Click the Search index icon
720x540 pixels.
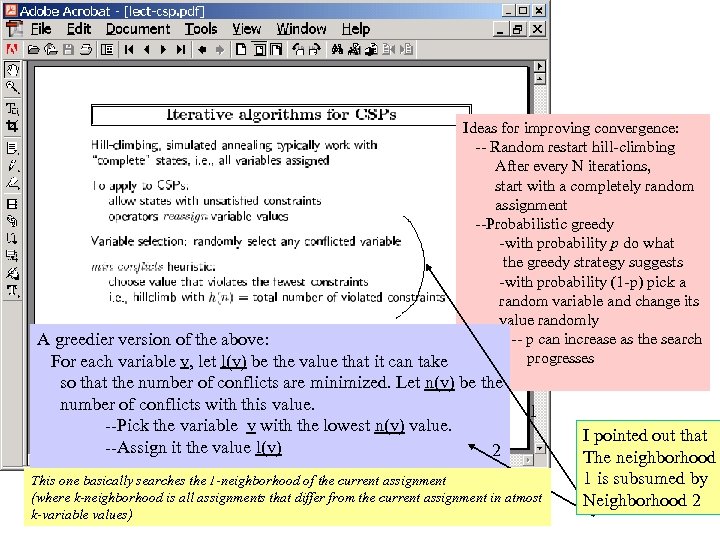pyautogui.click(x=354, y=49)
